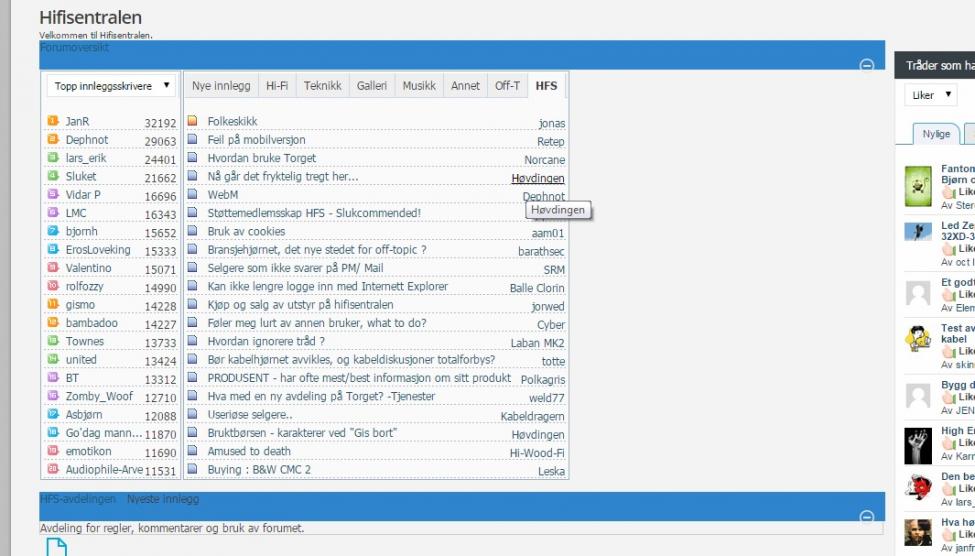Select the Nylige tab in sidebar
975x556 pixels.
coord(936,134)
